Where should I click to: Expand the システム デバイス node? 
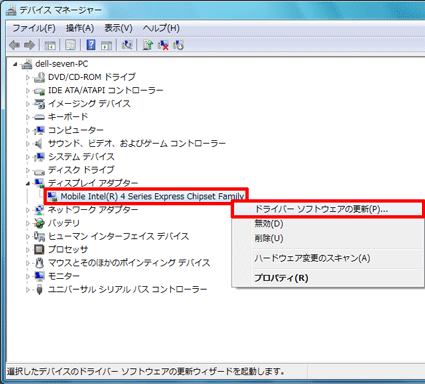coord(28,157)
